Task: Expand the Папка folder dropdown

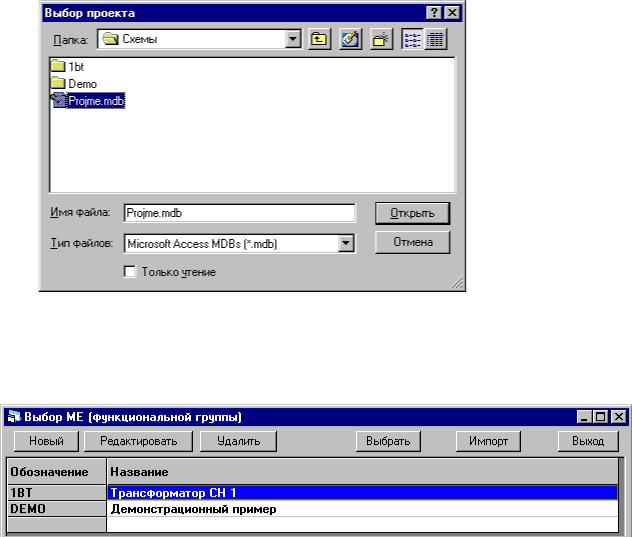Action: pos(293,39)
